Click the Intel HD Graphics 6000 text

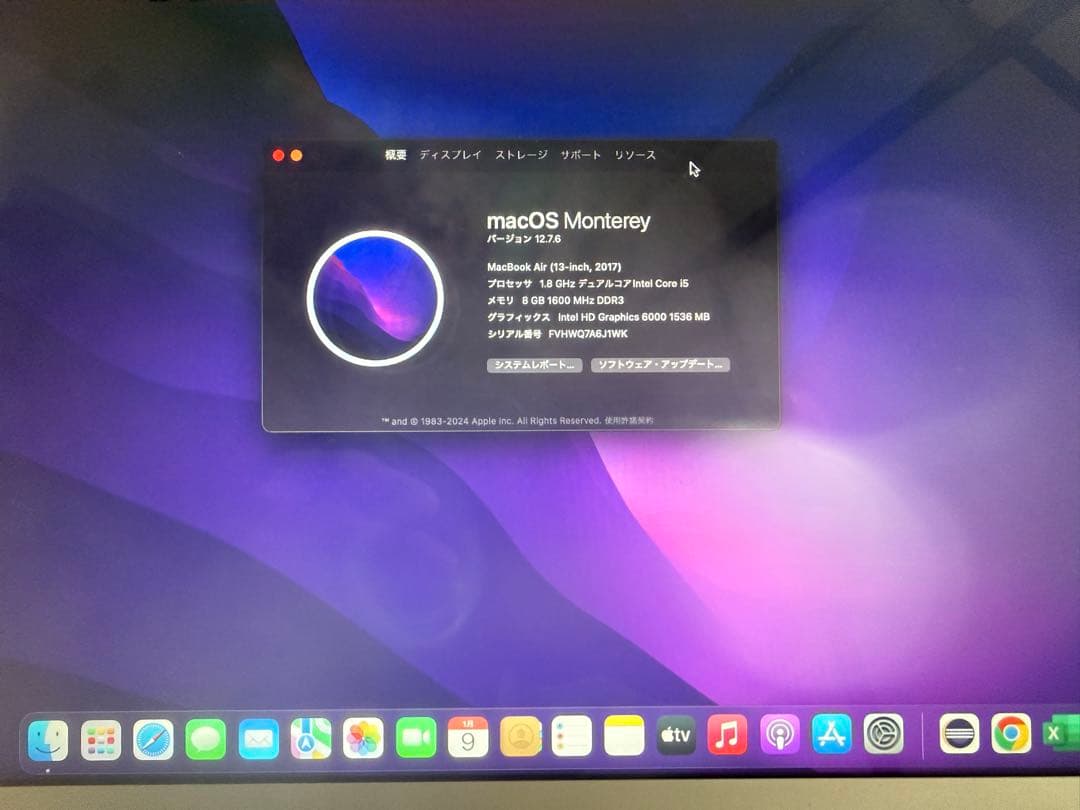point(634,317)
